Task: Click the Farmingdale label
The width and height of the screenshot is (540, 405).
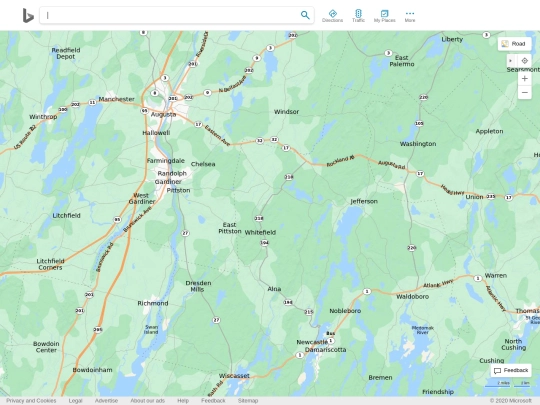Action: coord(166,161)
